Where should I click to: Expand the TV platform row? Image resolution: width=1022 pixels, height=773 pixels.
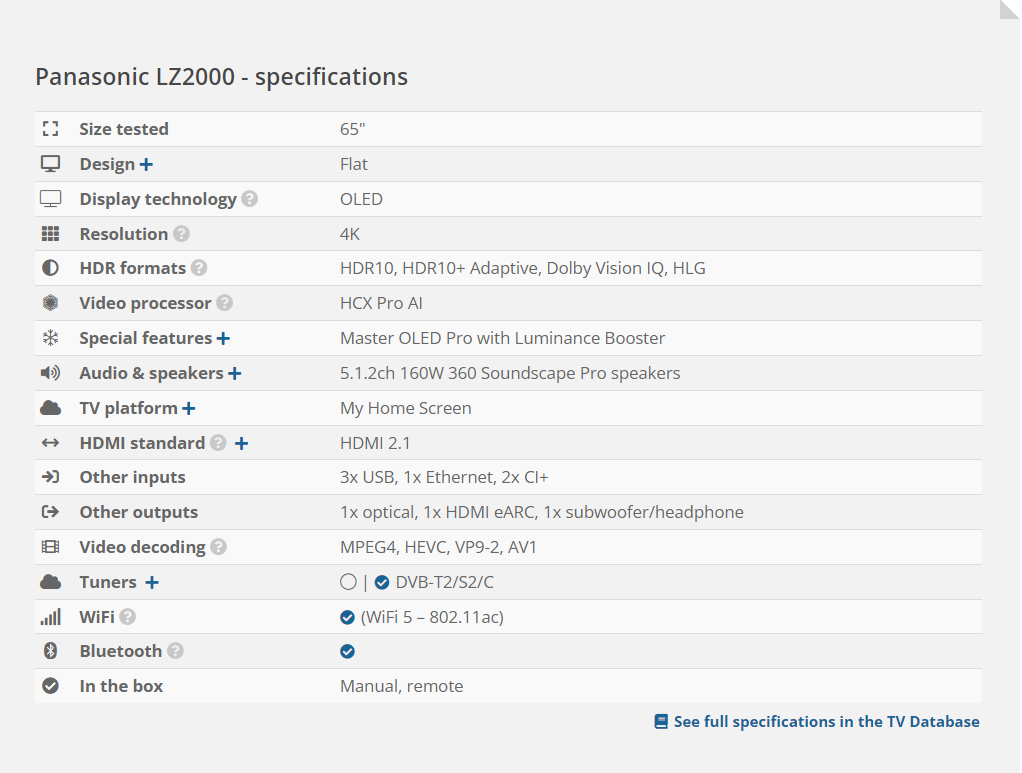tap(189, 409)
